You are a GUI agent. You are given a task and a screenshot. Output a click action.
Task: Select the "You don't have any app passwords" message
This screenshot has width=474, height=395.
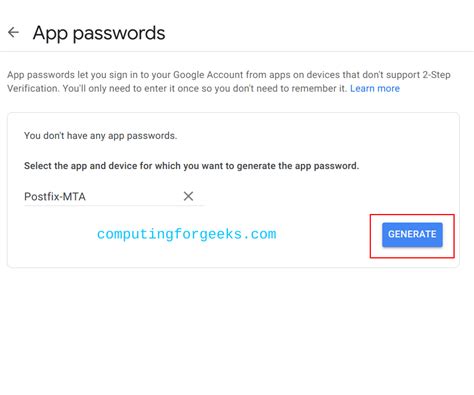point(100,136)
